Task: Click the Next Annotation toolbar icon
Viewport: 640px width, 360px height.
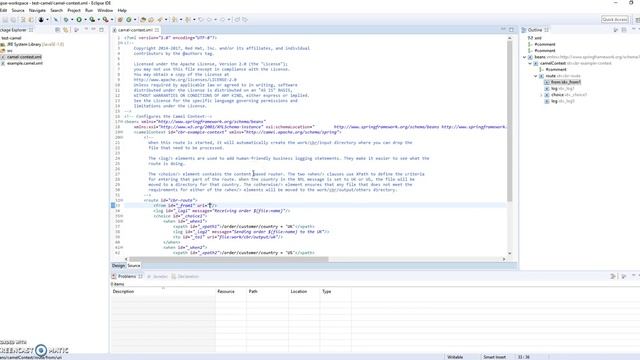Action: tap(174, 20)
